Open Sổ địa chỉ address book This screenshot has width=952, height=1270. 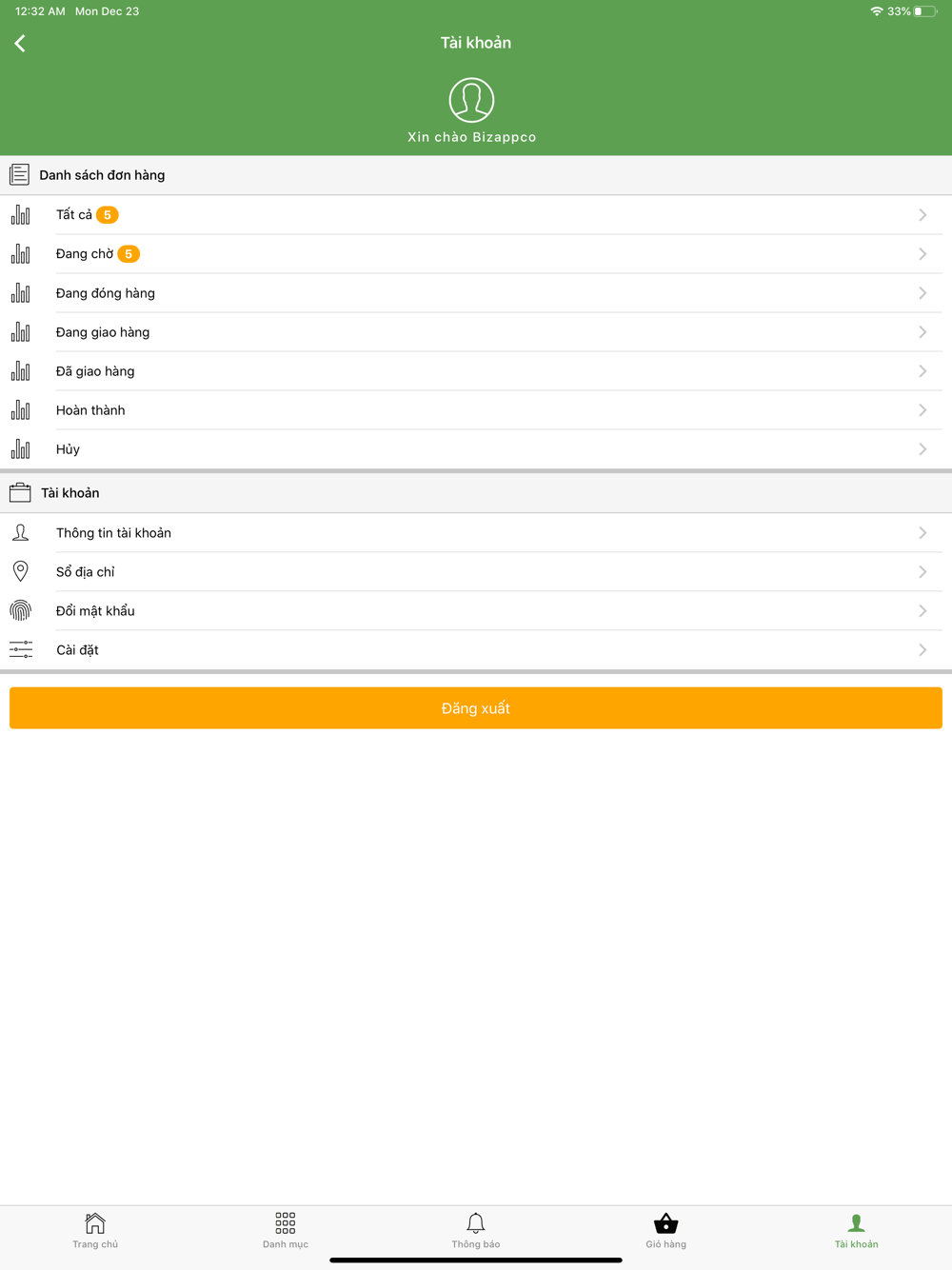point(476,572)
